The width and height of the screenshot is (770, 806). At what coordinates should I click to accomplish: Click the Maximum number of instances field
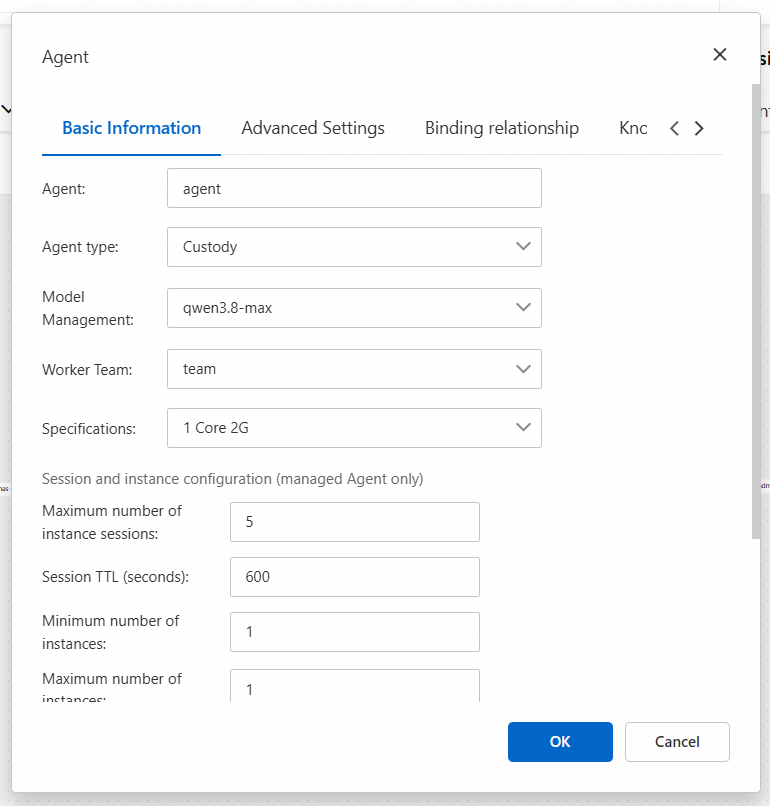coord(355,686)
